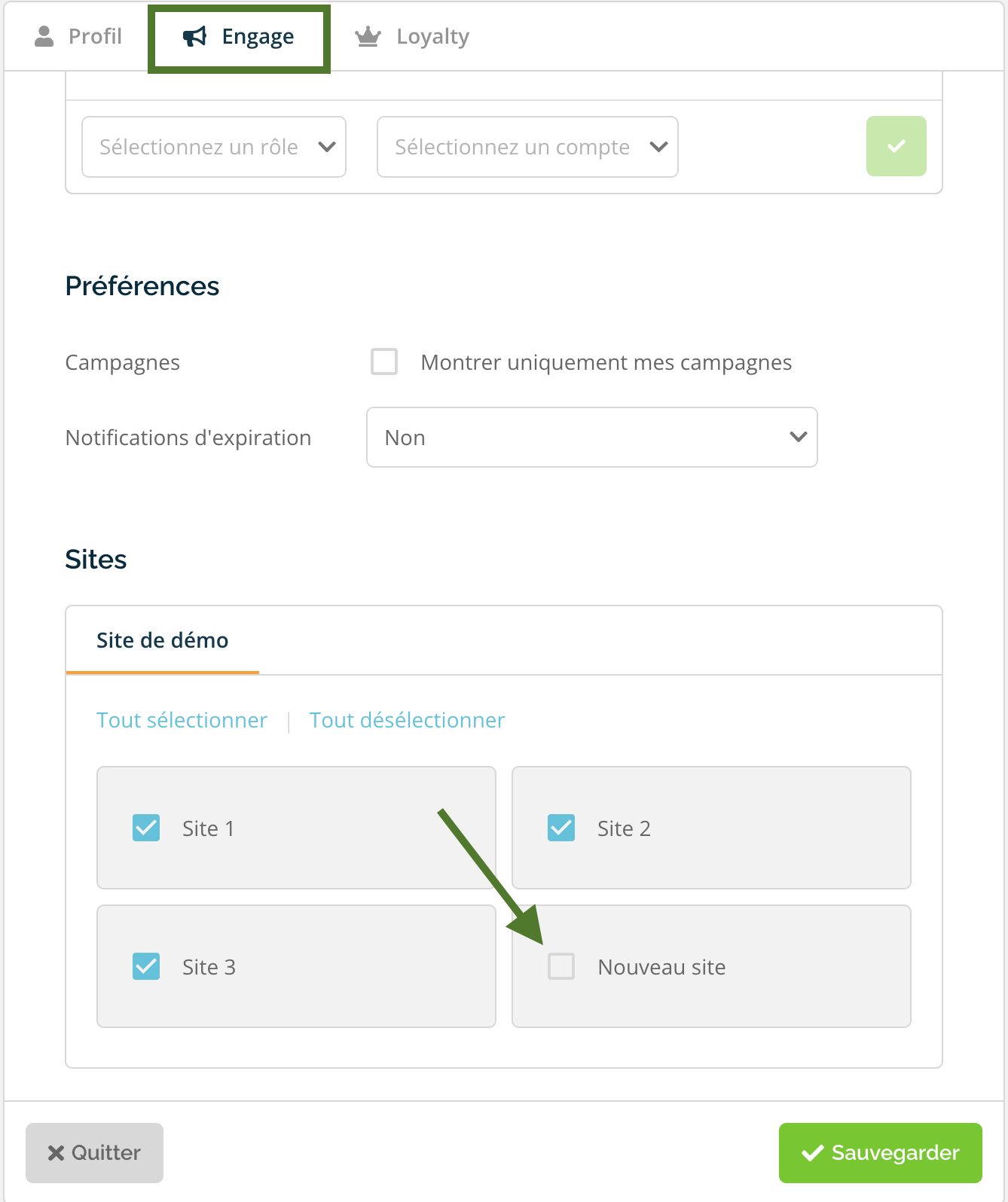Screen dimensions: 1008x1202
Task: Click the person icon on Profil tab
Action: 44,36
